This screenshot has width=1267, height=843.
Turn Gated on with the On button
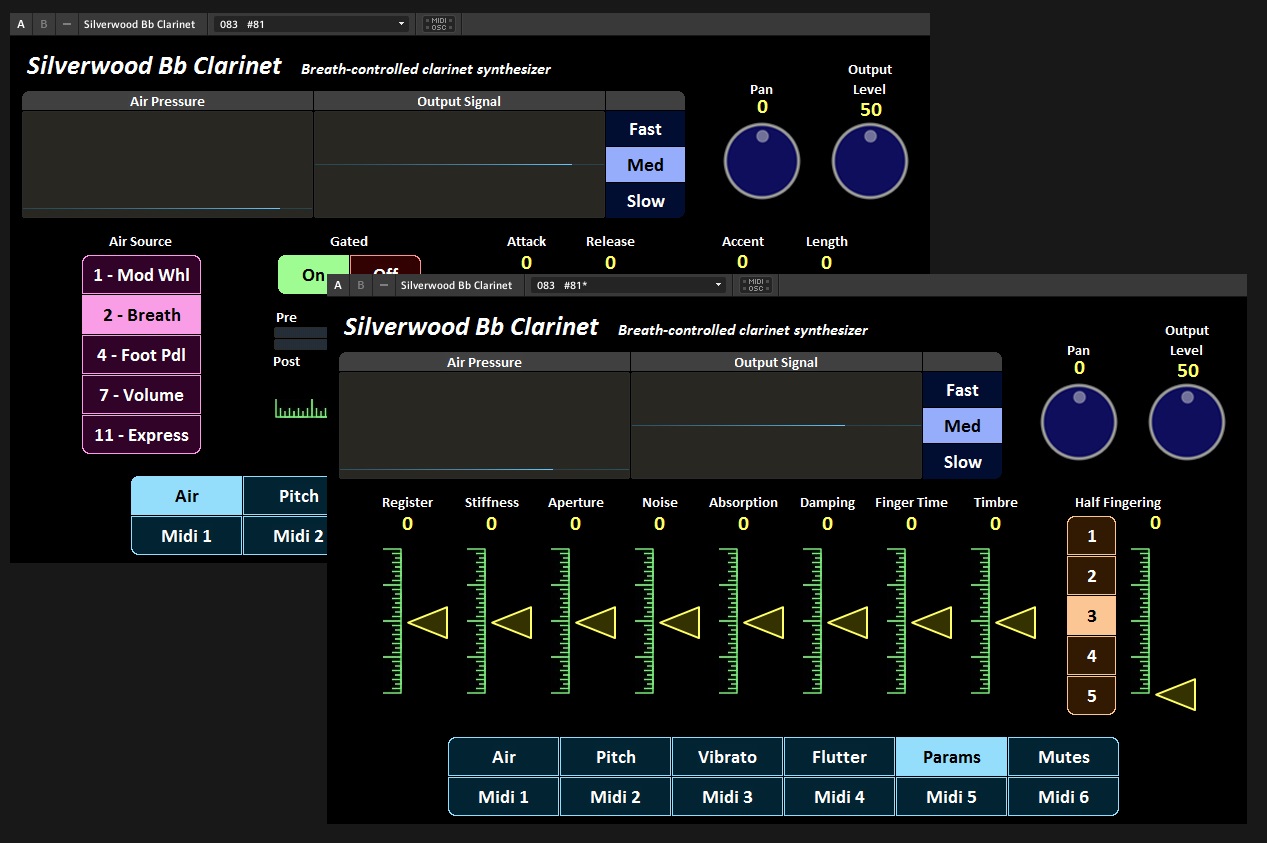313,275
